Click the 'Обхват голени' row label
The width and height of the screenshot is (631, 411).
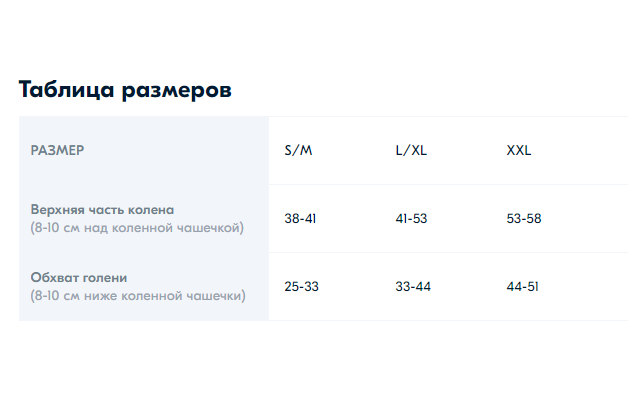(79, 278)
